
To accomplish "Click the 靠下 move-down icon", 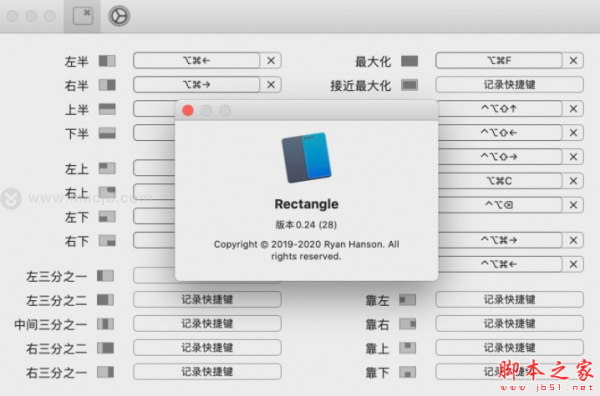I will (408, 372).
